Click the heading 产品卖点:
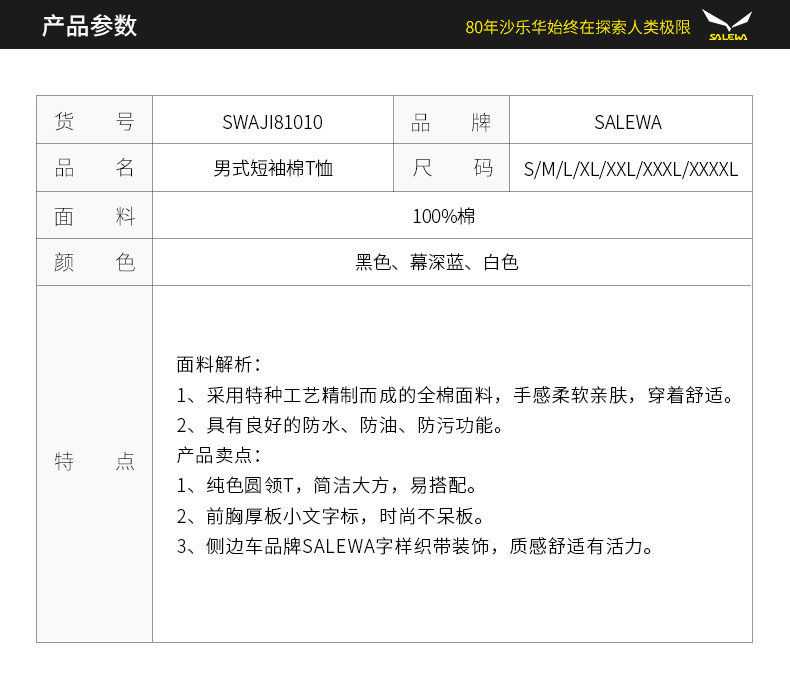The width and height of the screenshot is (790, 693). [219, 455]
